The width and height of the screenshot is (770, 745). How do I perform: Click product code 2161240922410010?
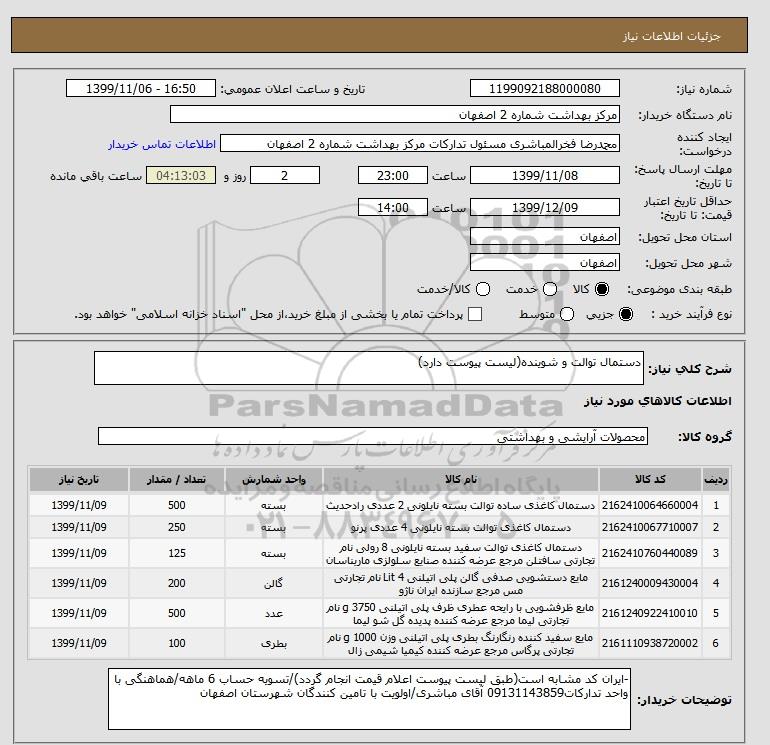click(650, 613)
